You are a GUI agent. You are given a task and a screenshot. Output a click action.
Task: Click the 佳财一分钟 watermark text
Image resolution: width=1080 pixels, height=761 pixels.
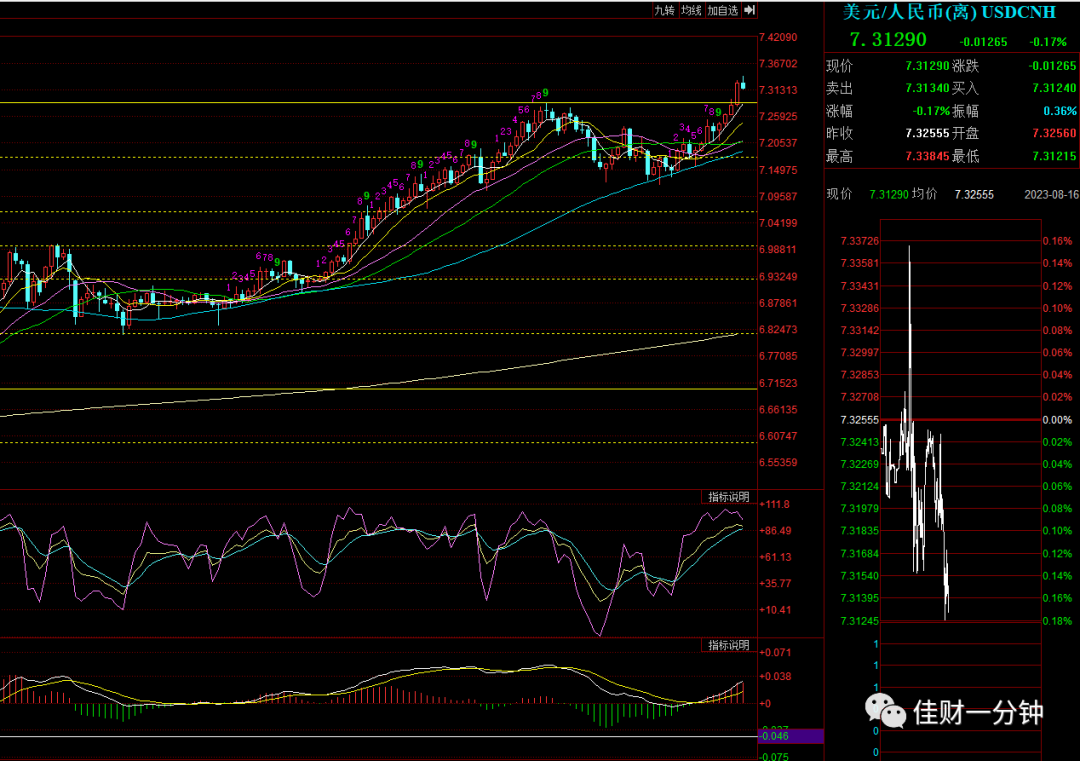point(978,713)
